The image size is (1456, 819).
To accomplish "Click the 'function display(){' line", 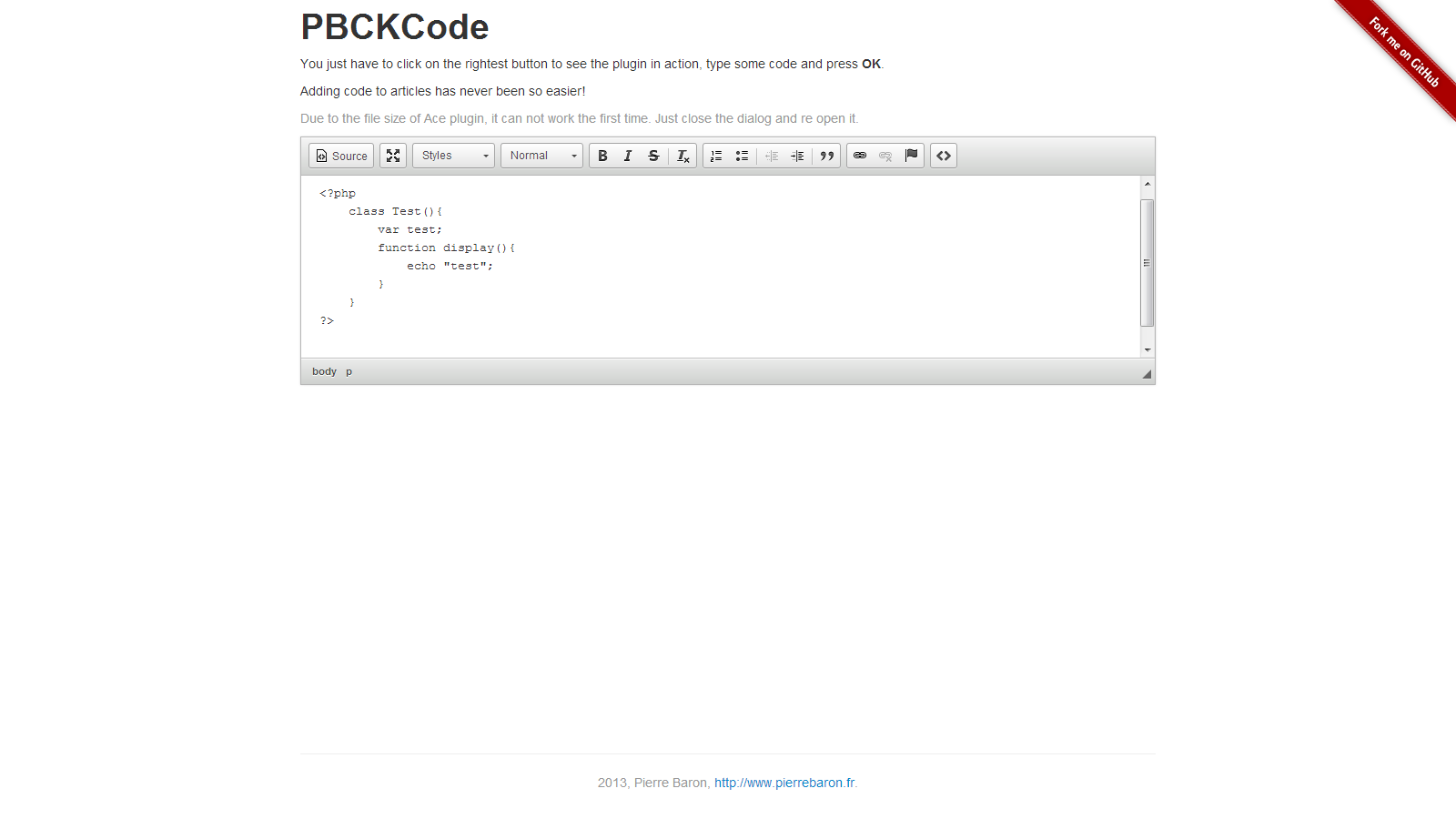I will [x=446, y=248].
